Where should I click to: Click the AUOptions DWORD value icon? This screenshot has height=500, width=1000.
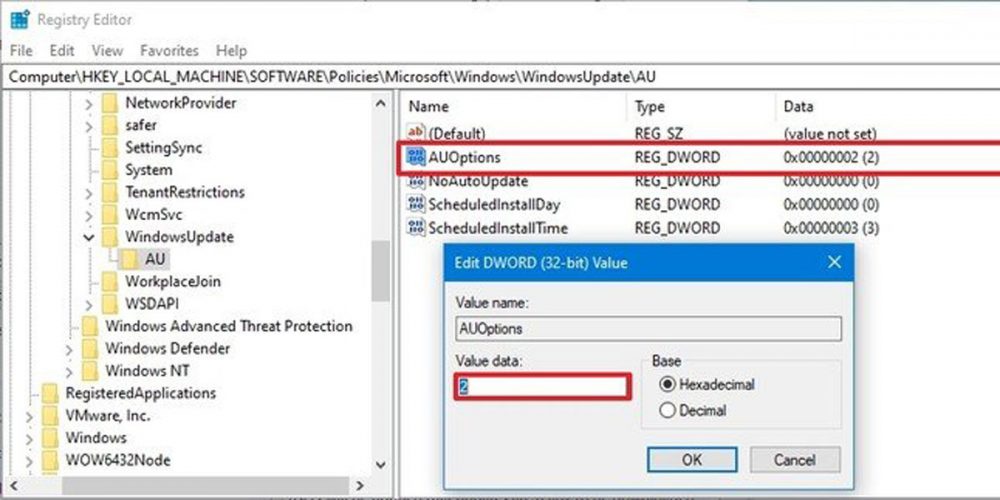pos(416,157)
